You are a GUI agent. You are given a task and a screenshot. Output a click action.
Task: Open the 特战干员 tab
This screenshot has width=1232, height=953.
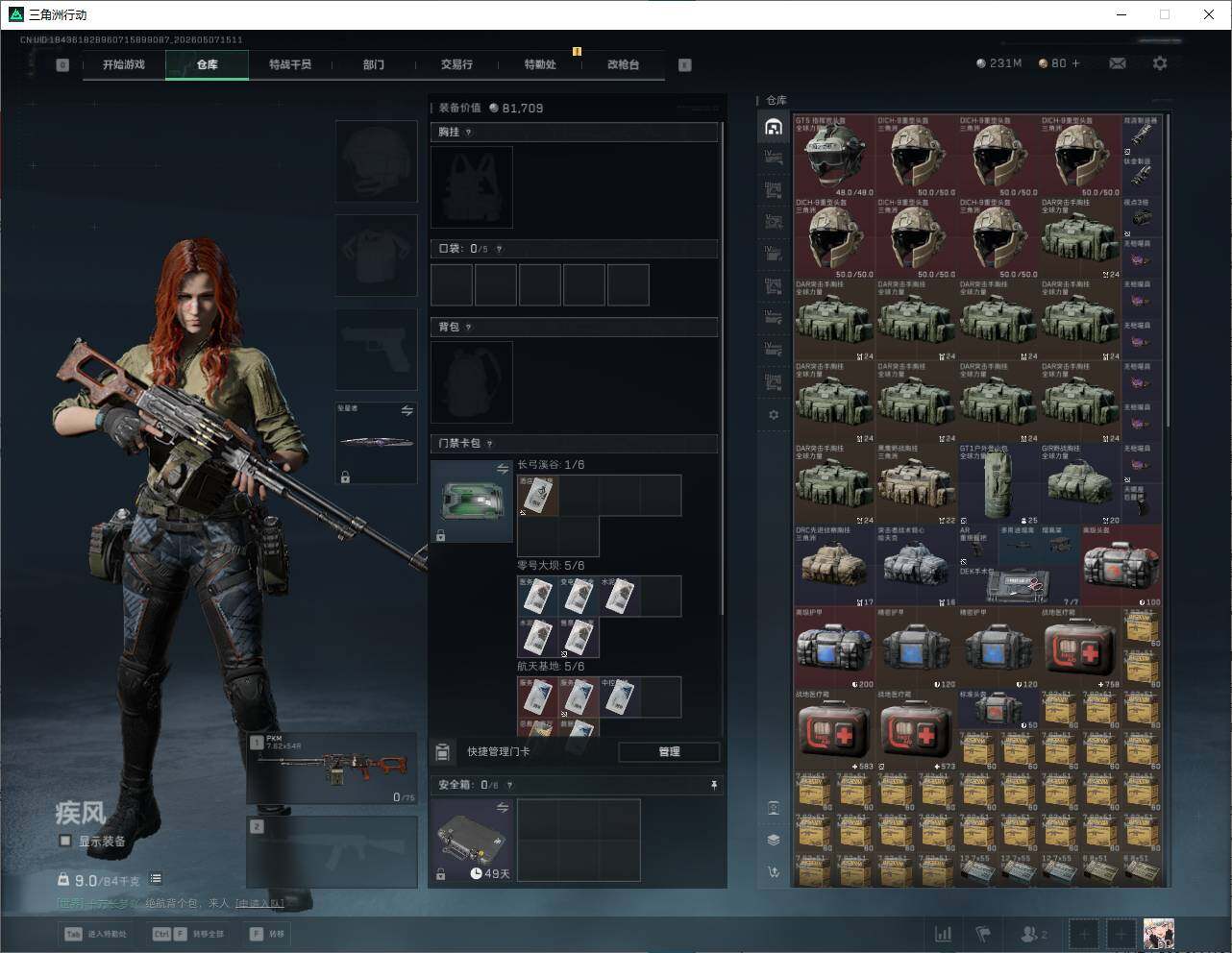point(290,64)
